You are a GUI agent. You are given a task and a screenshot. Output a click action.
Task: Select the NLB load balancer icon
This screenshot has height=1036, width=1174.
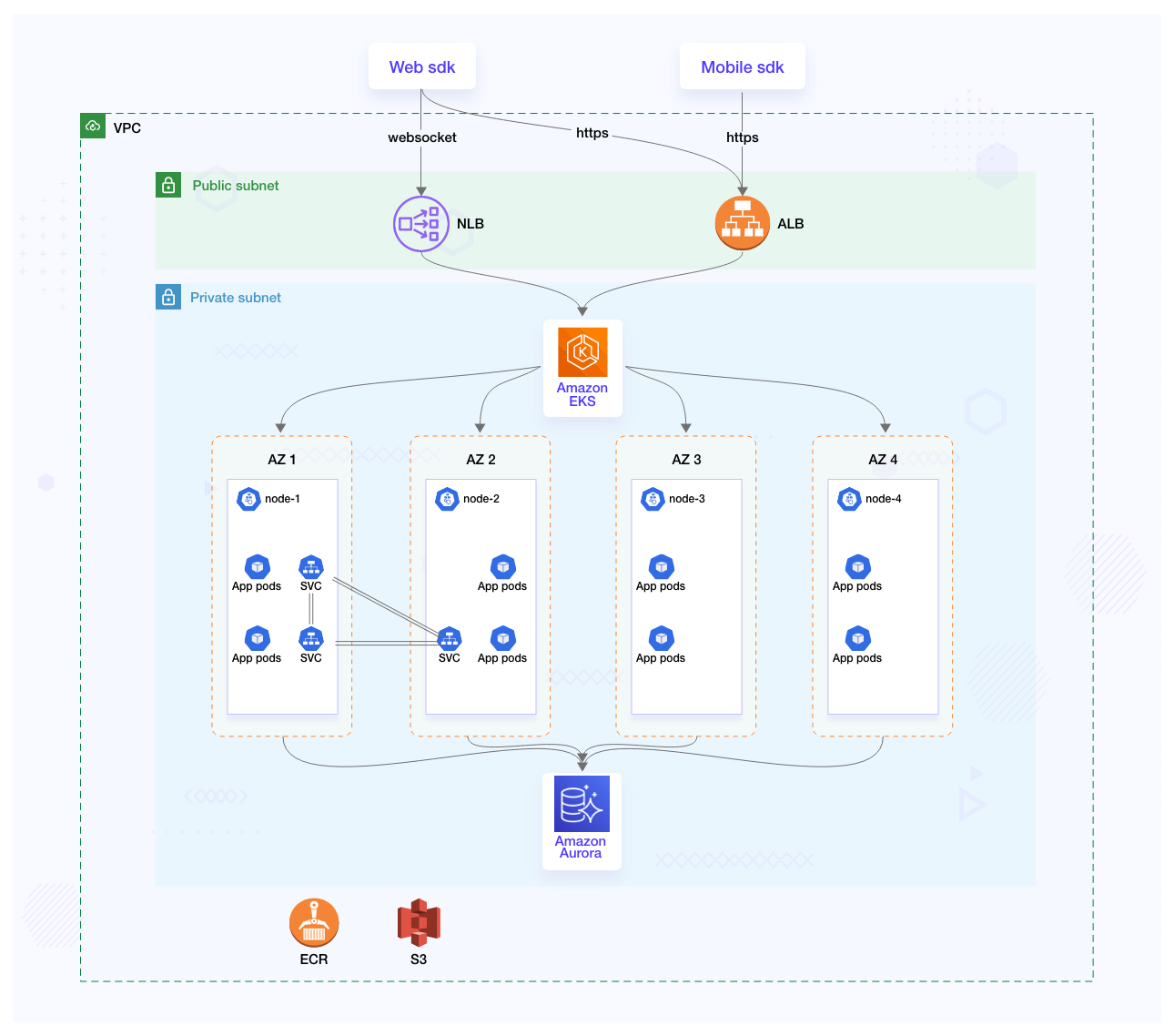coord(421,224)
